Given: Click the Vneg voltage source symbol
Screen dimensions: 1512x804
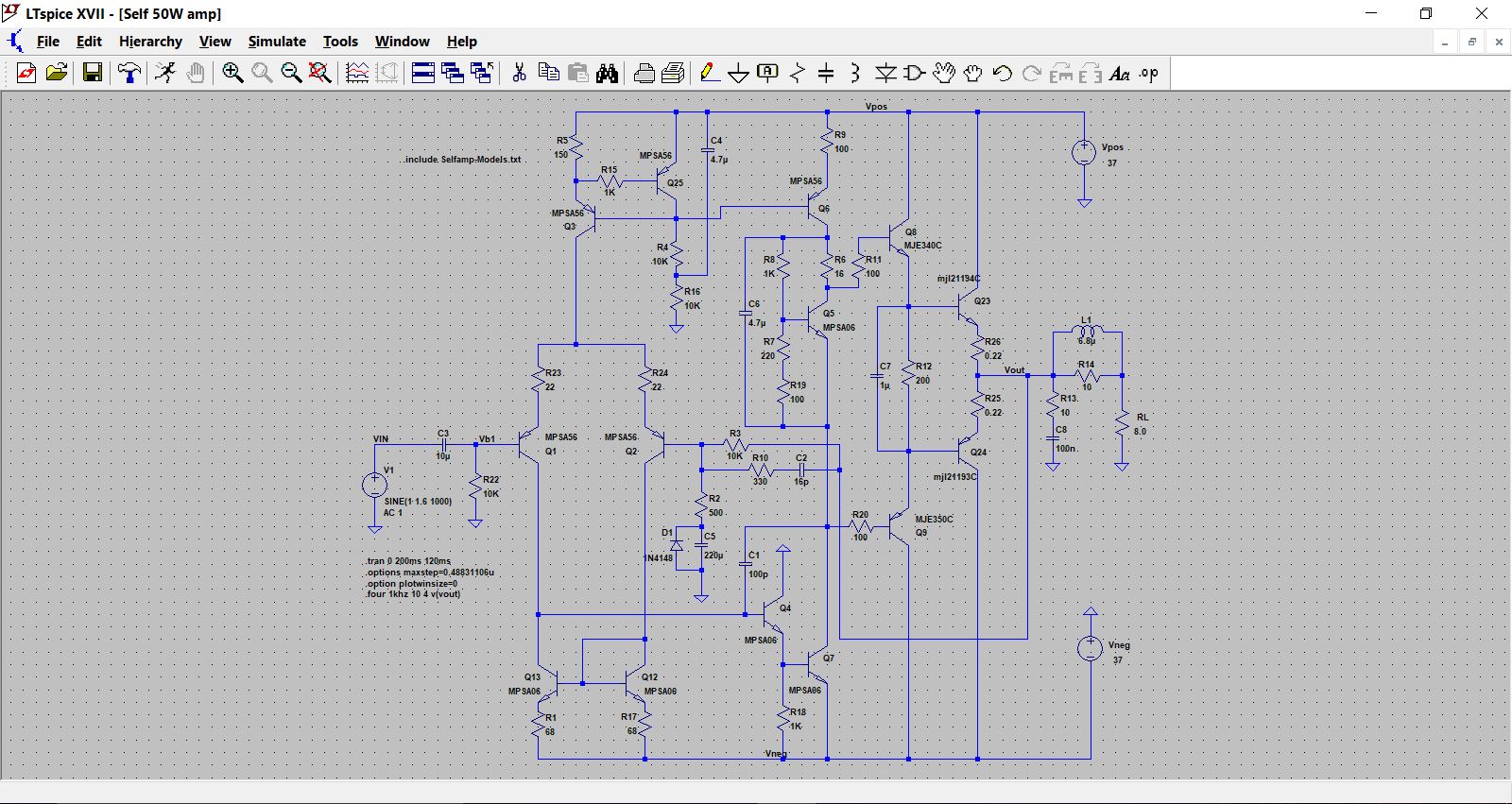Looking at the screenshot, I should click(x=1091, y=648).
